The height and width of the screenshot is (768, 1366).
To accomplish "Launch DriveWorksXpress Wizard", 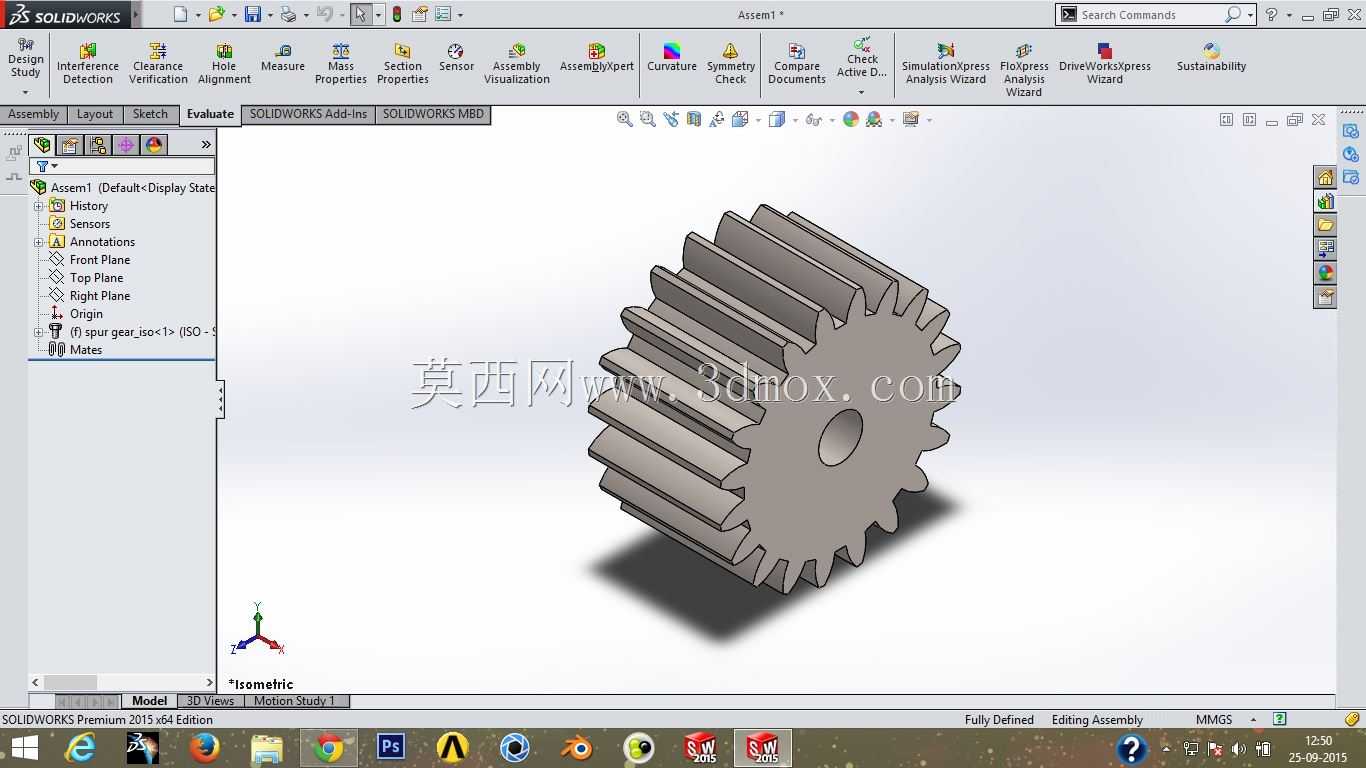I will (x=1105, y=63).
